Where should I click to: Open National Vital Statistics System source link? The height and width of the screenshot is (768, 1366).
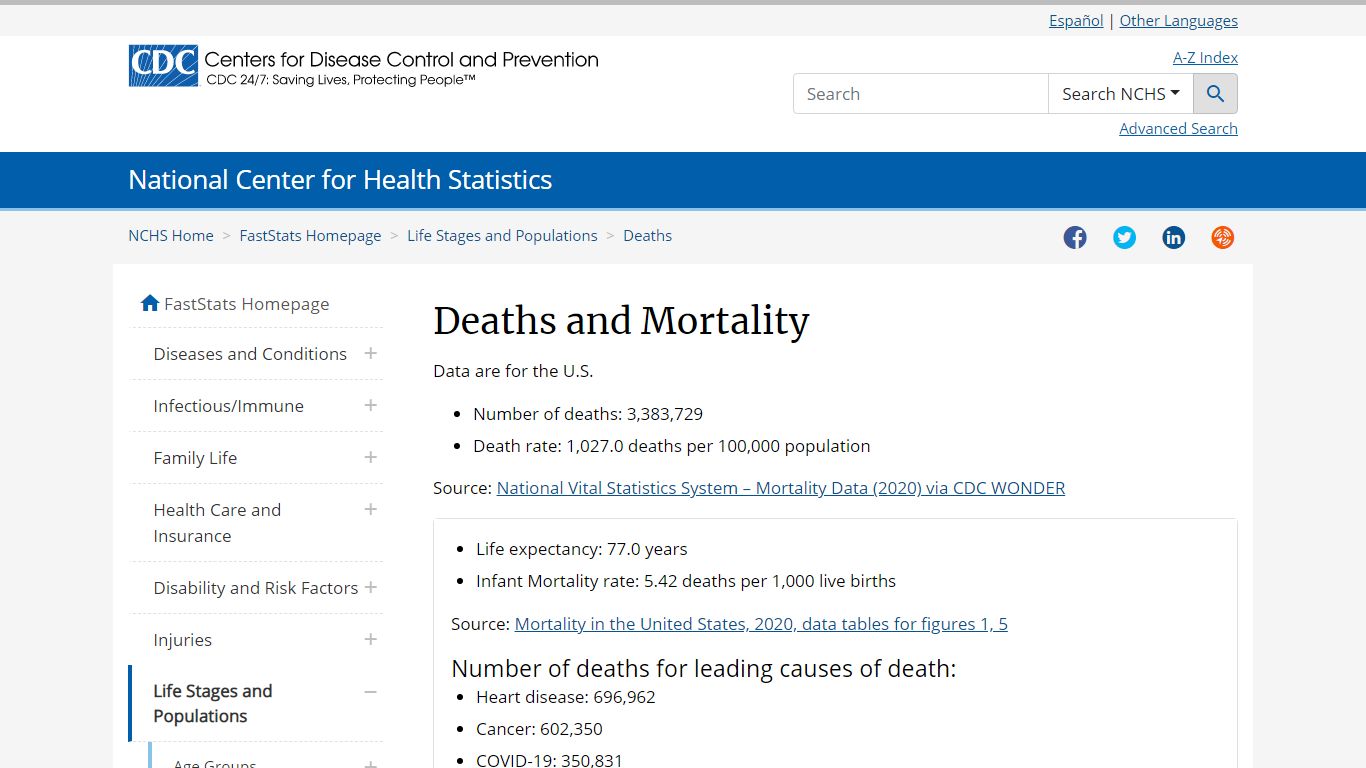[x=781, y=488]
